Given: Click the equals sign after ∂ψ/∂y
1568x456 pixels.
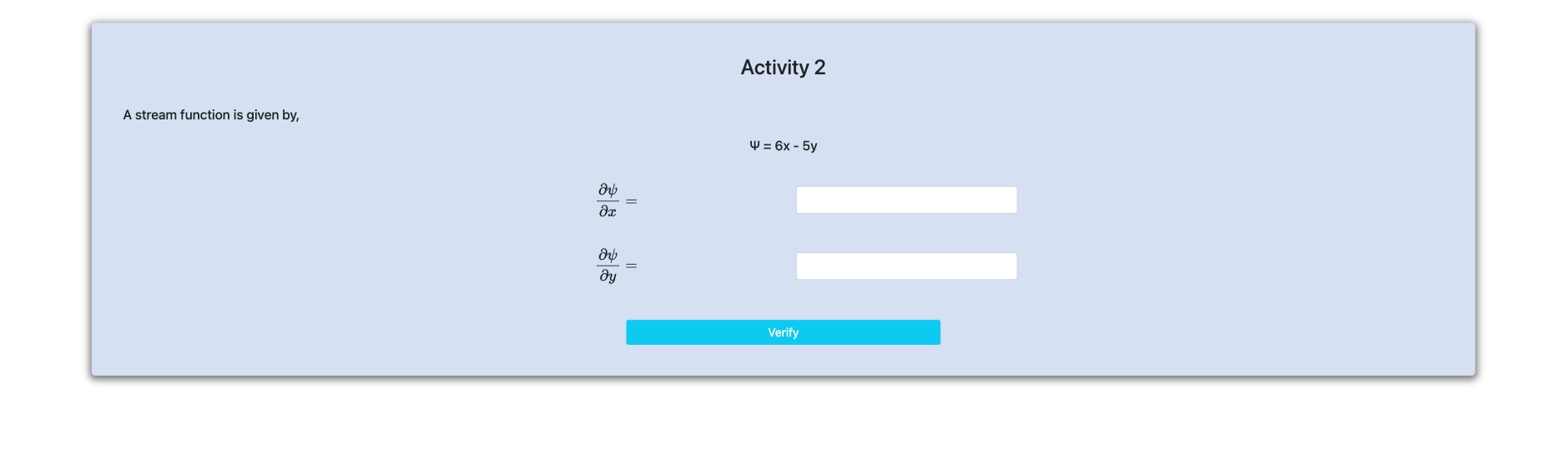Looking at the screenshot, I should (632, 266).
